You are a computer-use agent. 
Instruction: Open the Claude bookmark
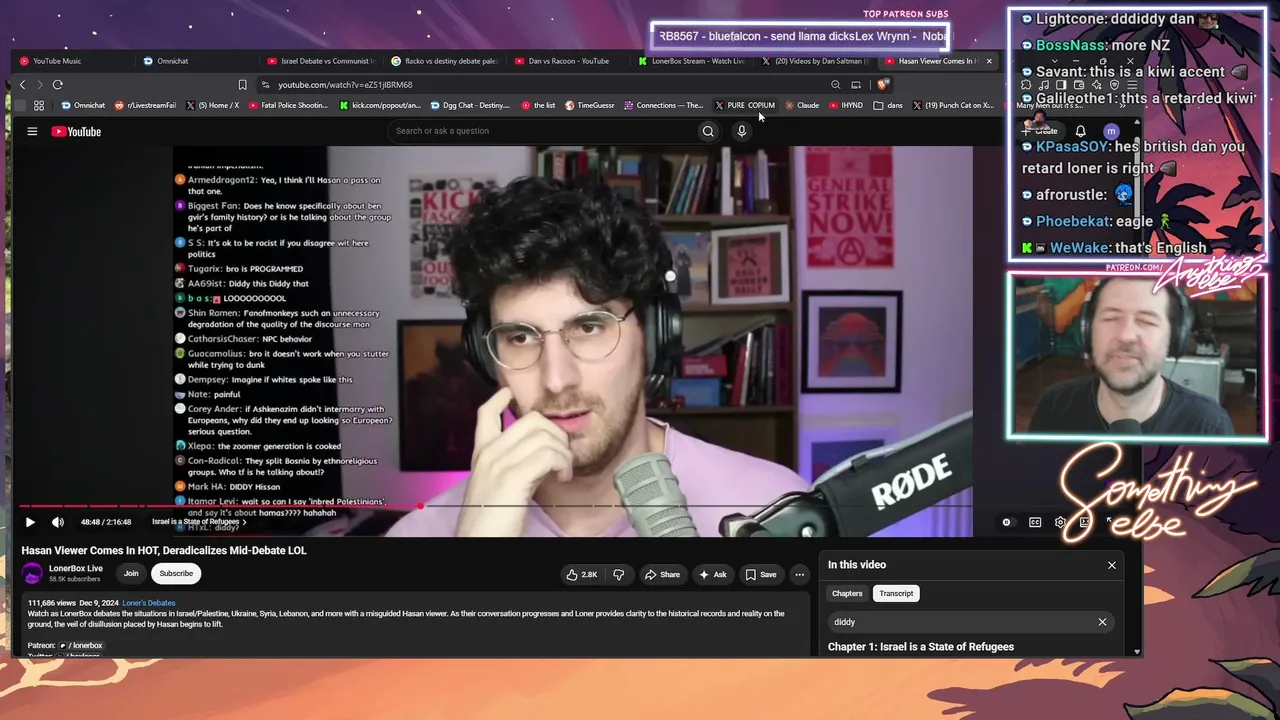coord(802,105)
